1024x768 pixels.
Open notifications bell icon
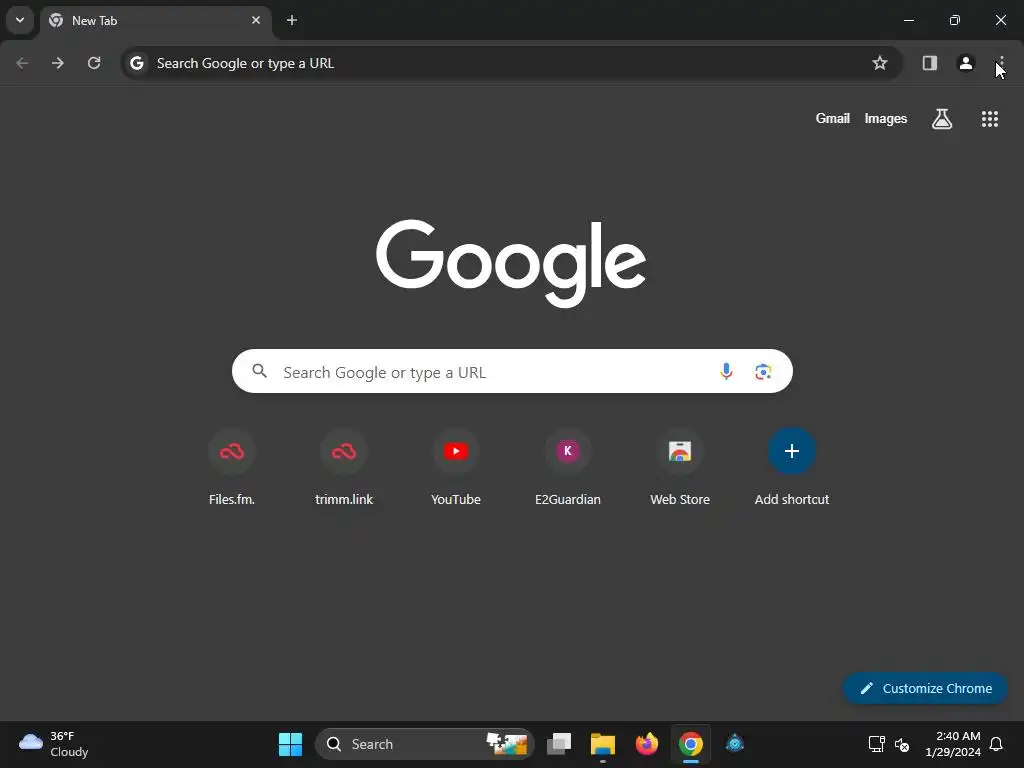(x=996, y=744)
